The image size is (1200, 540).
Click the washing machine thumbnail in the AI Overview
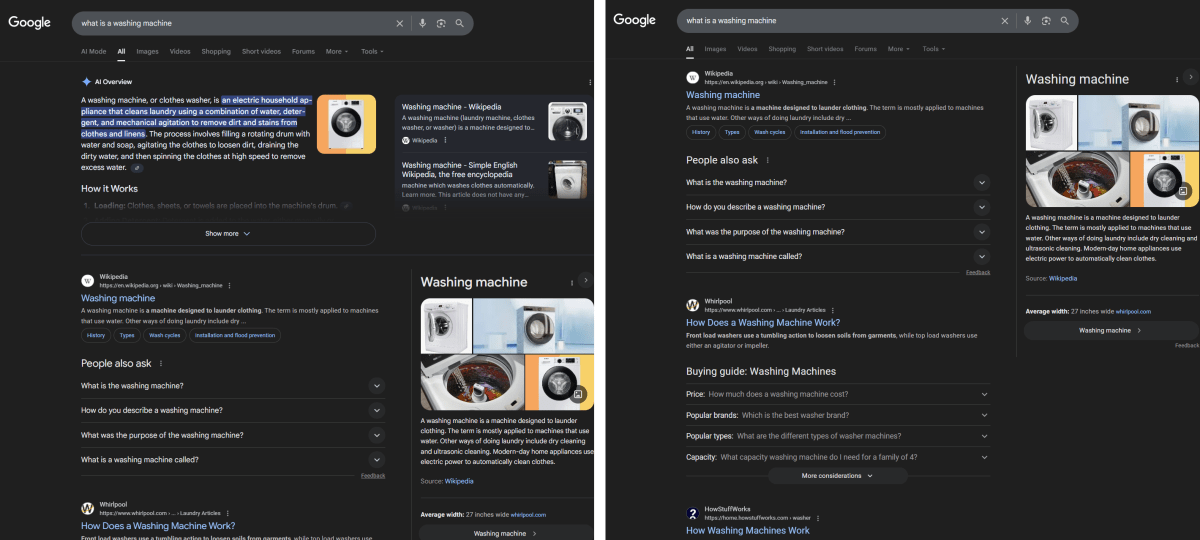coord(346,124)
